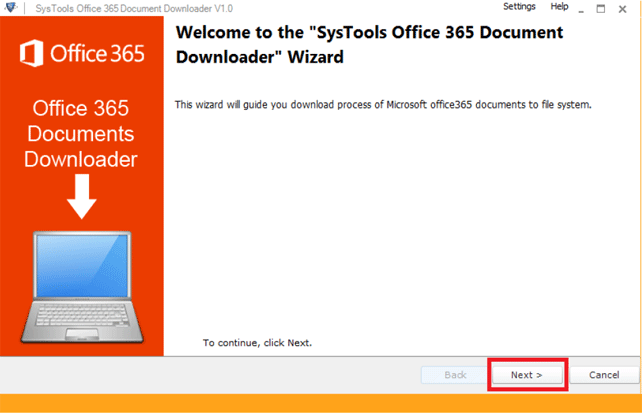Click the "To continue, click Next." text
Image resolution: width=642 pixels, height=413 pixels.
point(257,343)
